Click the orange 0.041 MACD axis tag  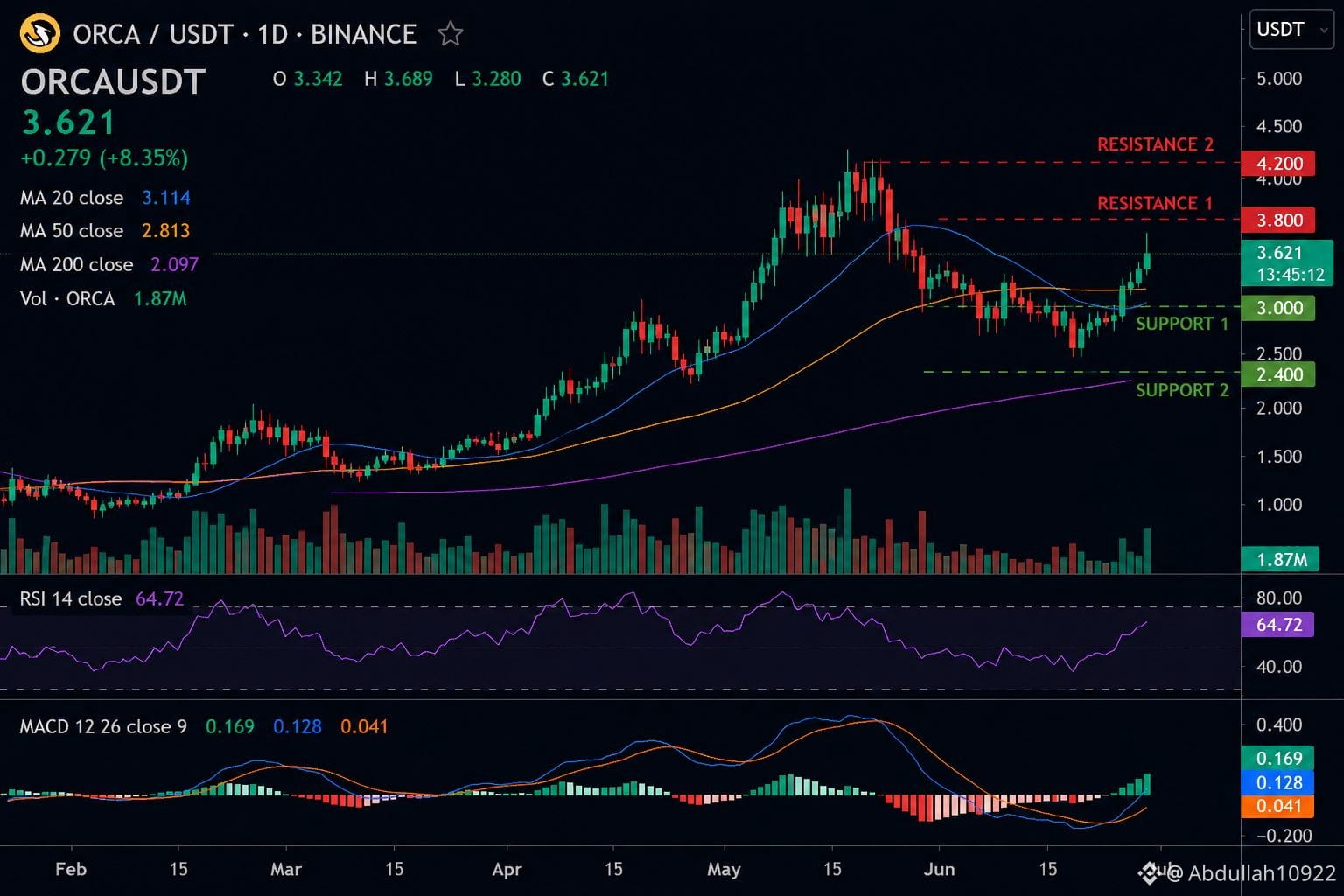point(1278,806)
